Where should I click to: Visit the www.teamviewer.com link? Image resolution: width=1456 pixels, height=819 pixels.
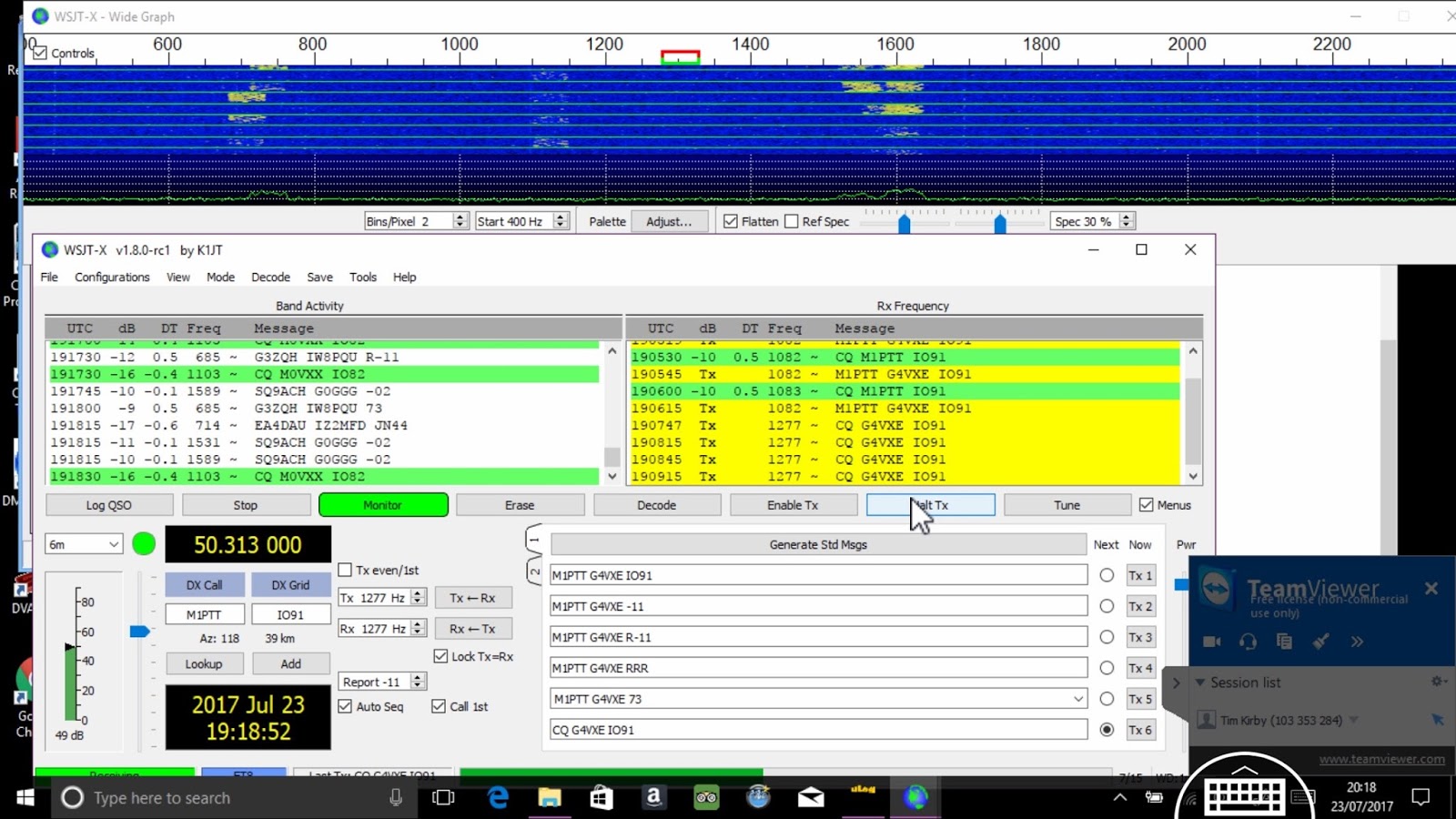[x=1381, y=759]
